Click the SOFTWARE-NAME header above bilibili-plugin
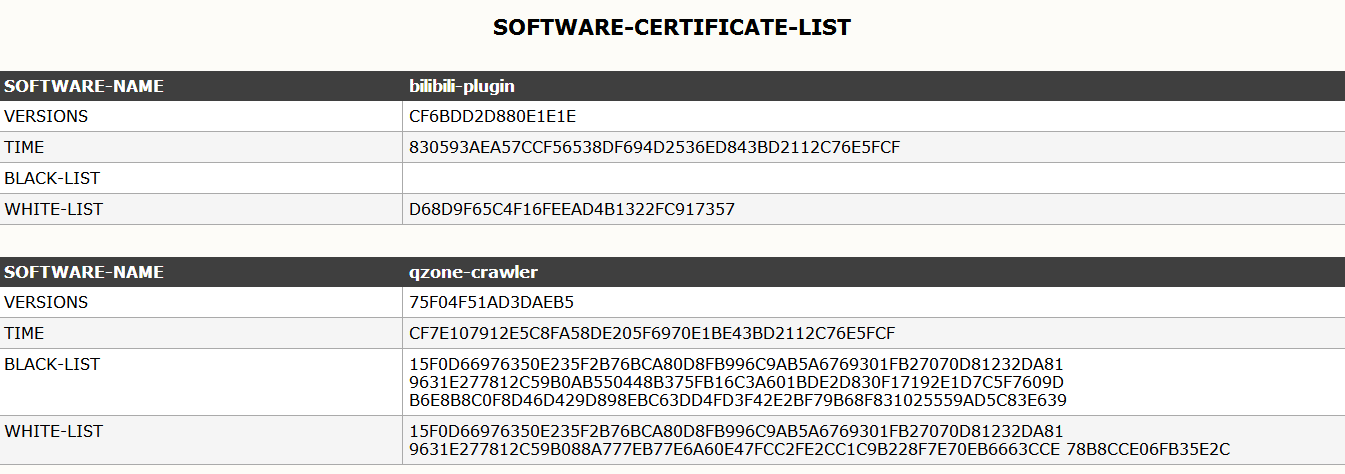The height and width of the screenshot is (474, 1345). [84, 86]
